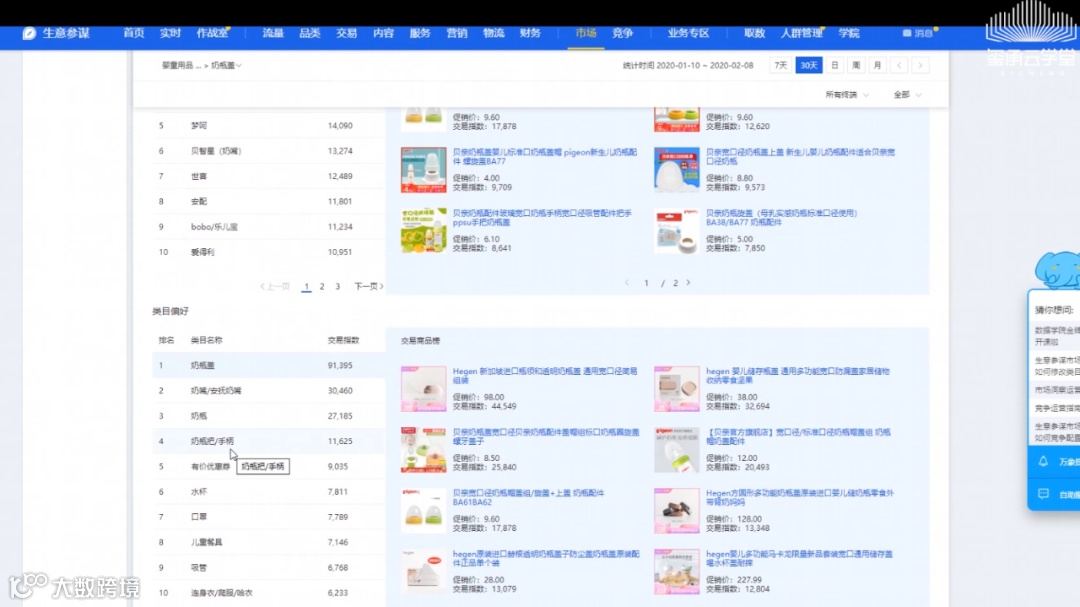Open 人群管理 nav item
1080x607 pixels.
coord(801,33)
